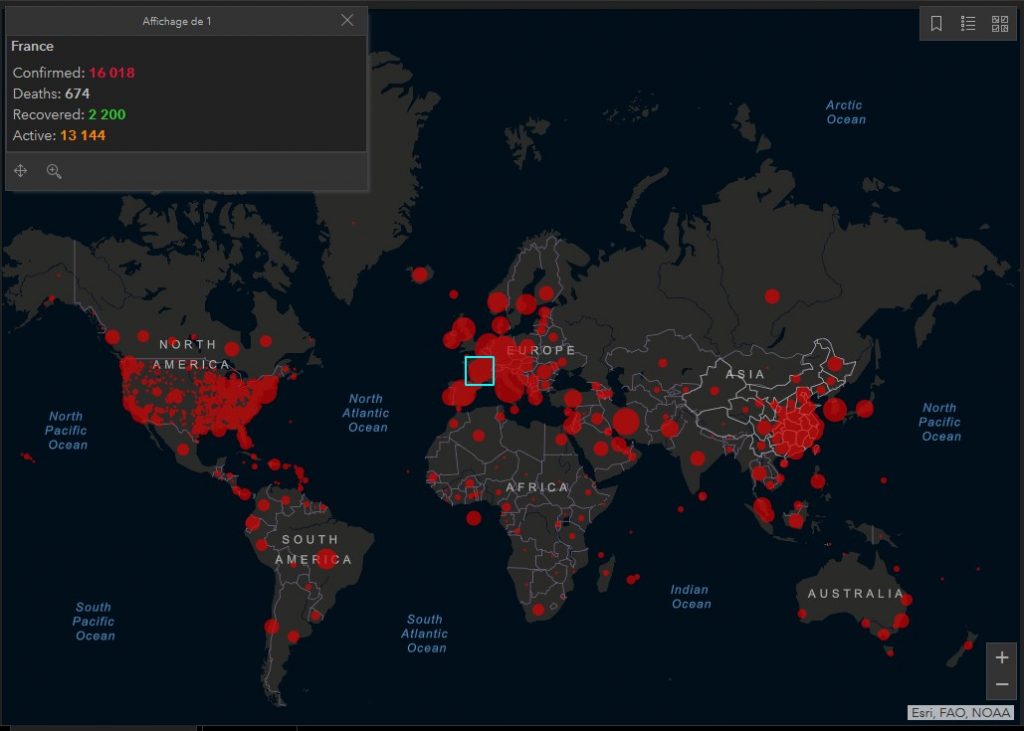Zoom in with the plus button
This screenshot has width=1024, height=731.
(x=1002, y=658)
